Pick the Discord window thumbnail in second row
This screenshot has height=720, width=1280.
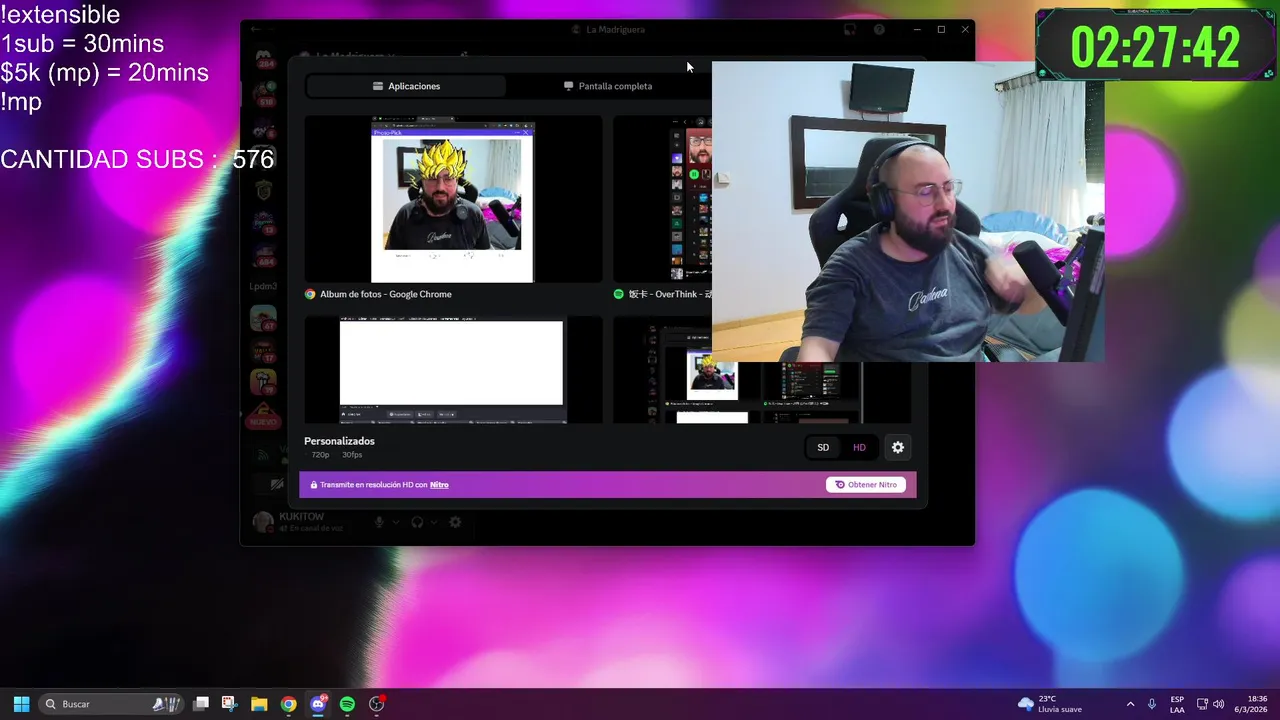762,392
